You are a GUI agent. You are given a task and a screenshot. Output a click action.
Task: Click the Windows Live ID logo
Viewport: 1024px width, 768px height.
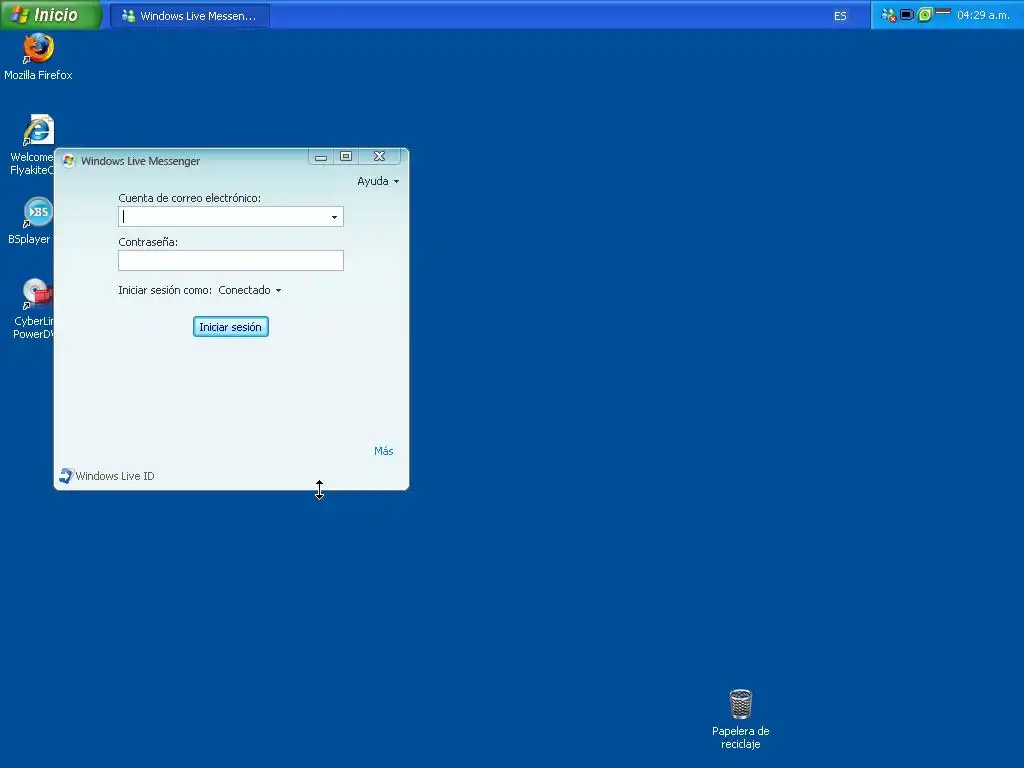(66, 475)
